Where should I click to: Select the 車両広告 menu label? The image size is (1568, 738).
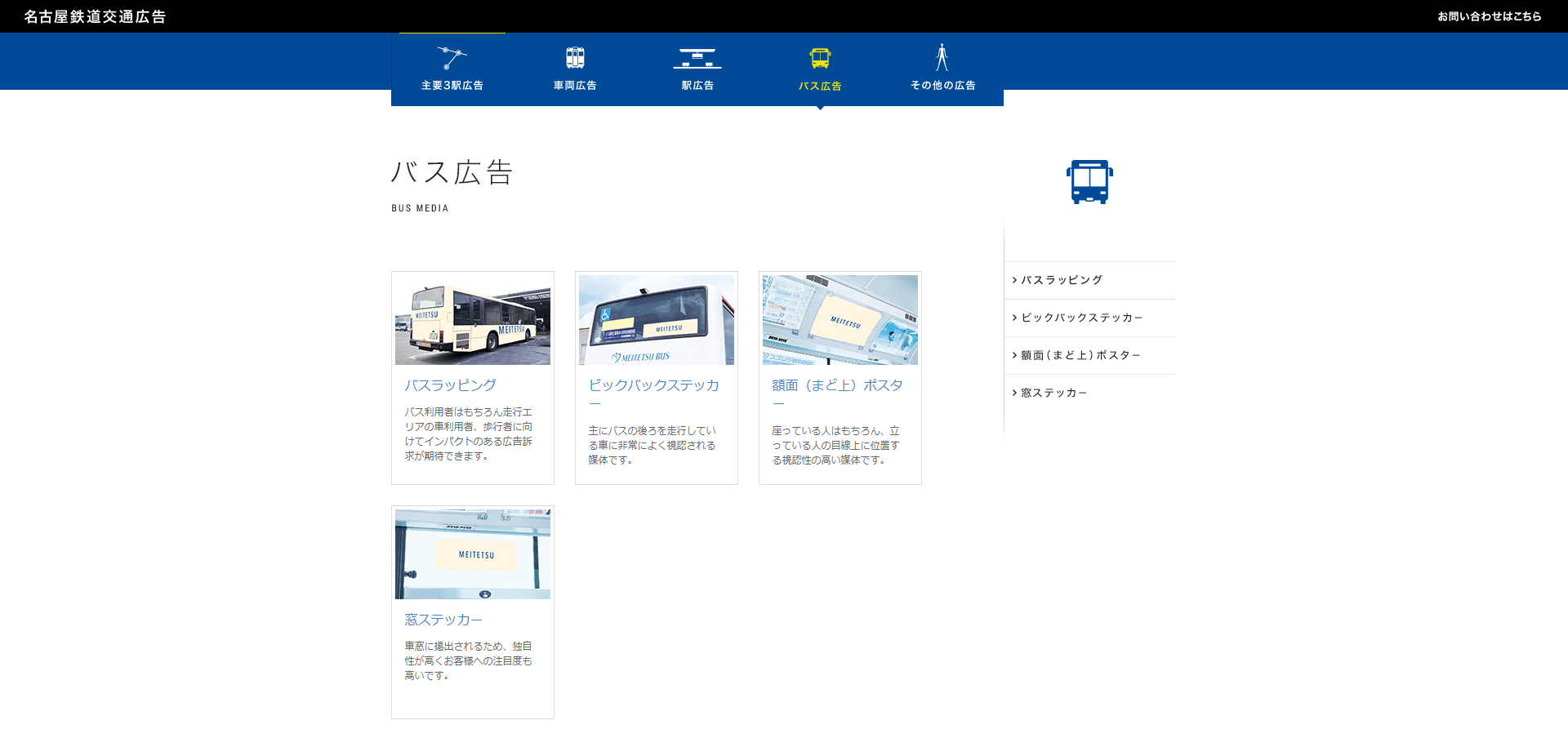(x=575, y=86)
